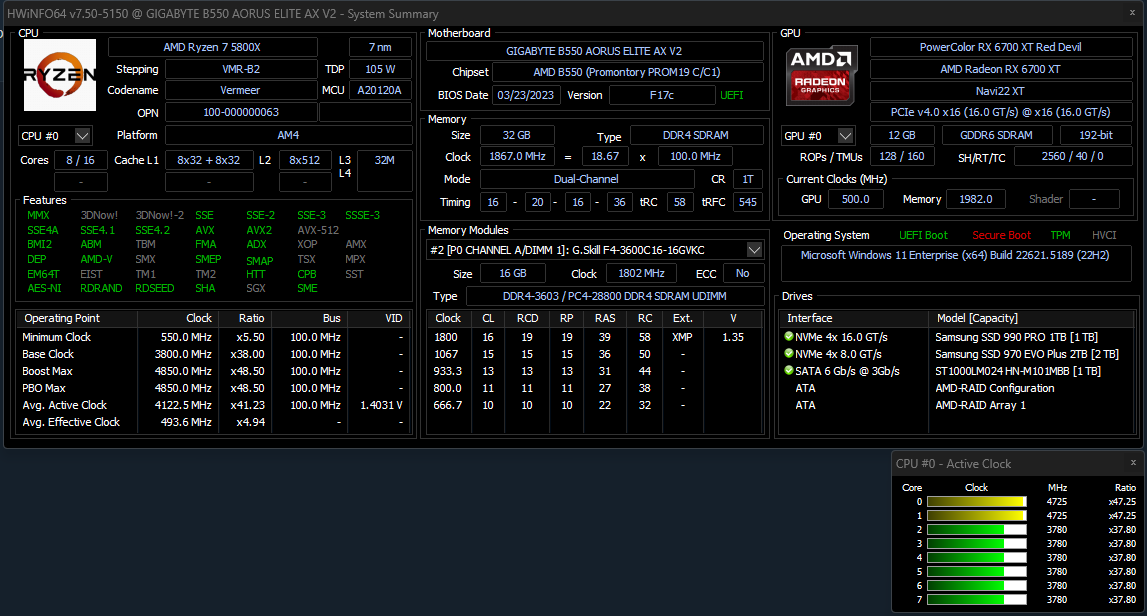
Task: Open the CPU #0 selector dropdown
Action: pos(83,136)
